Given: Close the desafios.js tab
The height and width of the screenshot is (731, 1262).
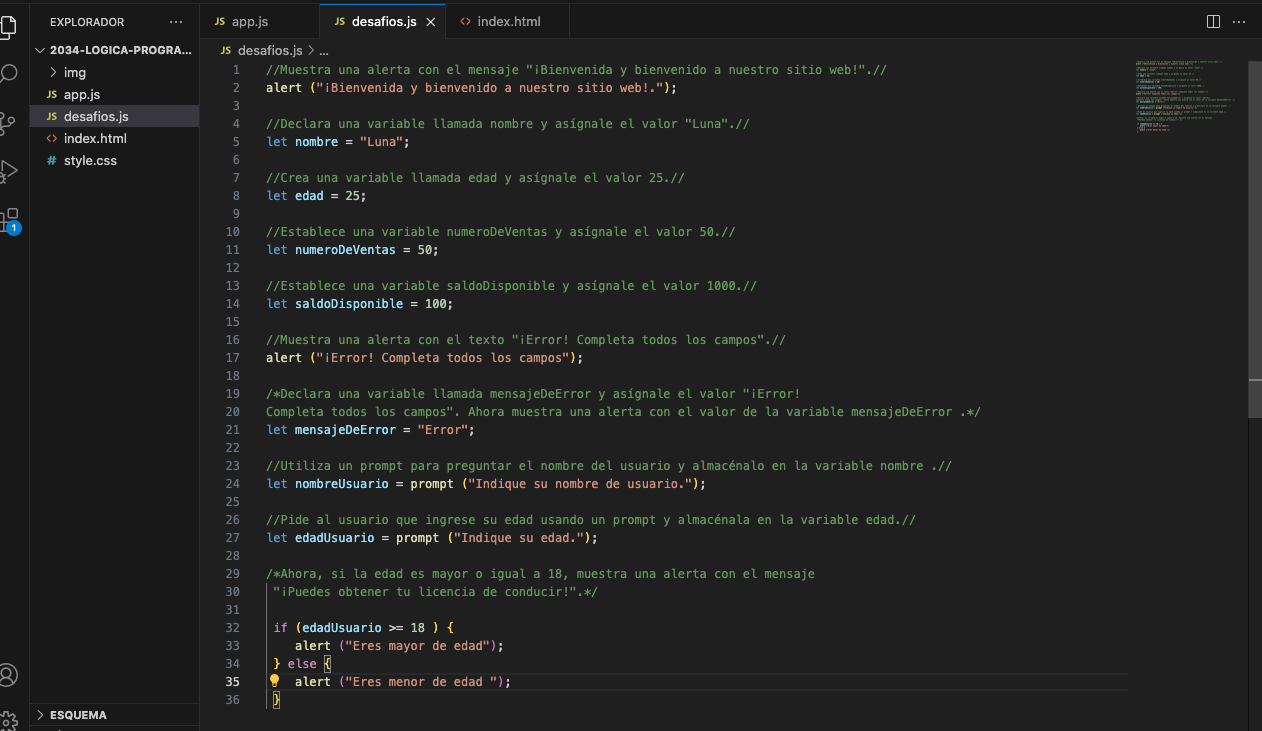Looking at the screenshot, I should coord(432,22).
